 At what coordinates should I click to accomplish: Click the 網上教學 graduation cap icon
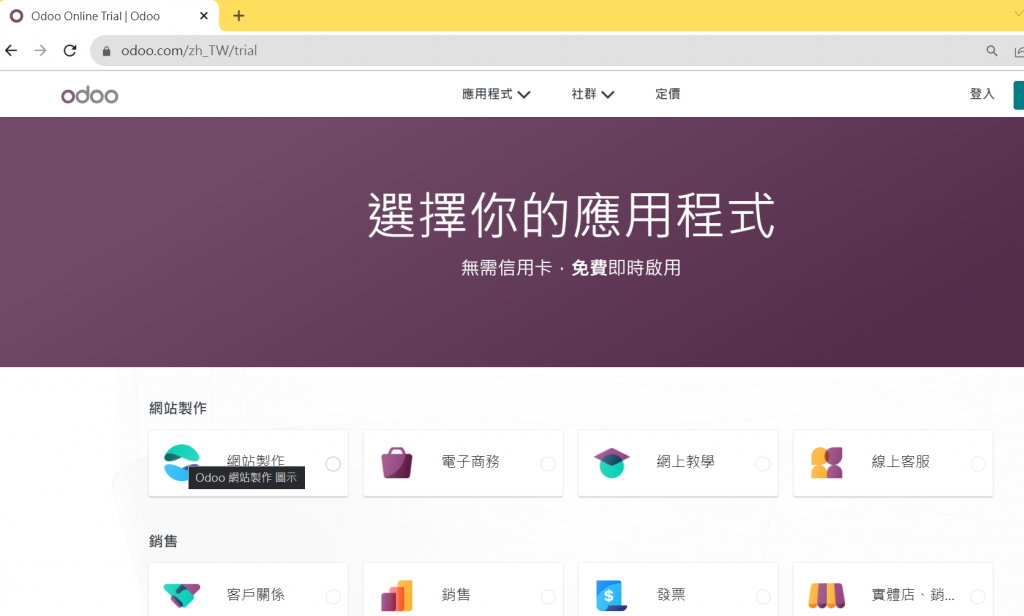(611, 462)
